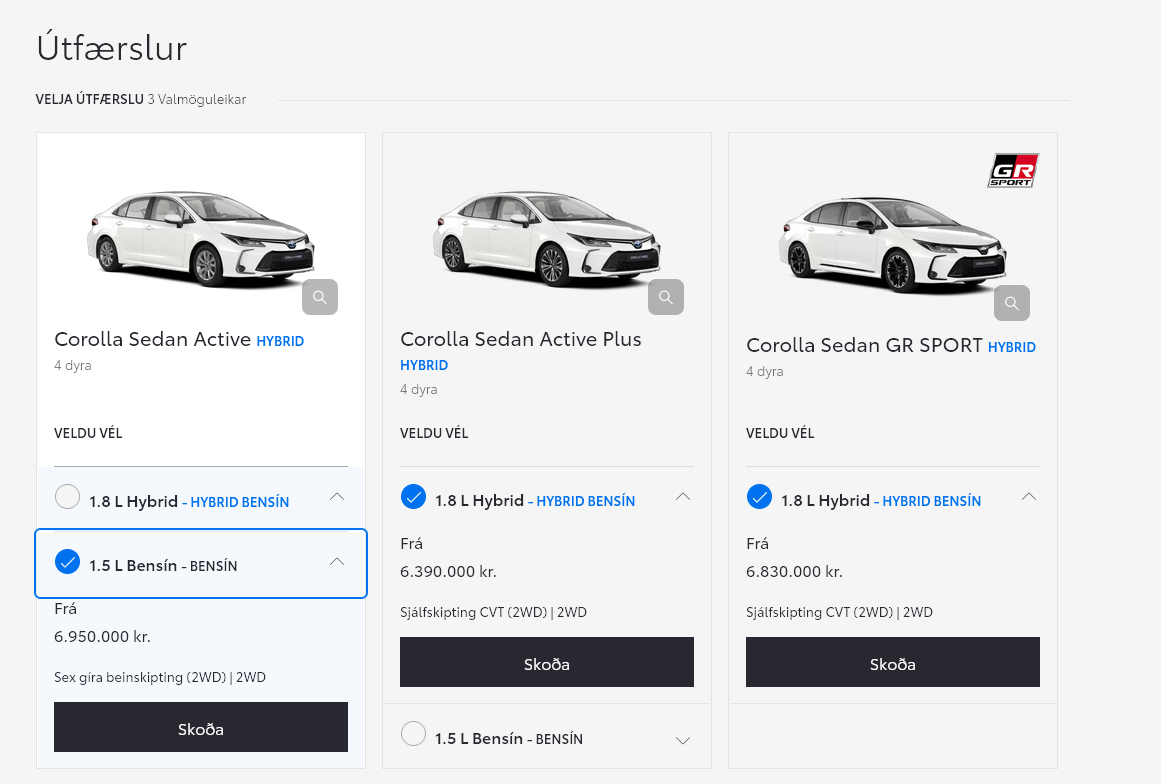Click the Corolla Sedan Active car image
The width and height of the screenshot is (1161, 784).
200,238
